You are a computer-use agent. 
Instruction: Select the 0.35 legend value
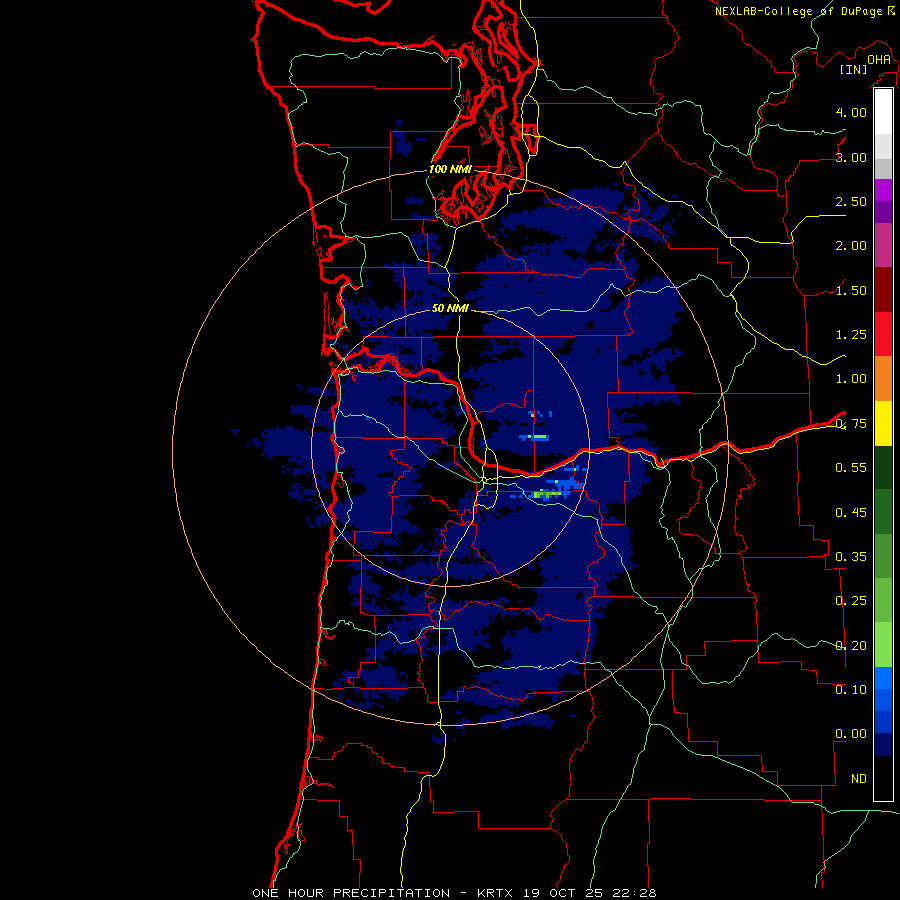851,557
